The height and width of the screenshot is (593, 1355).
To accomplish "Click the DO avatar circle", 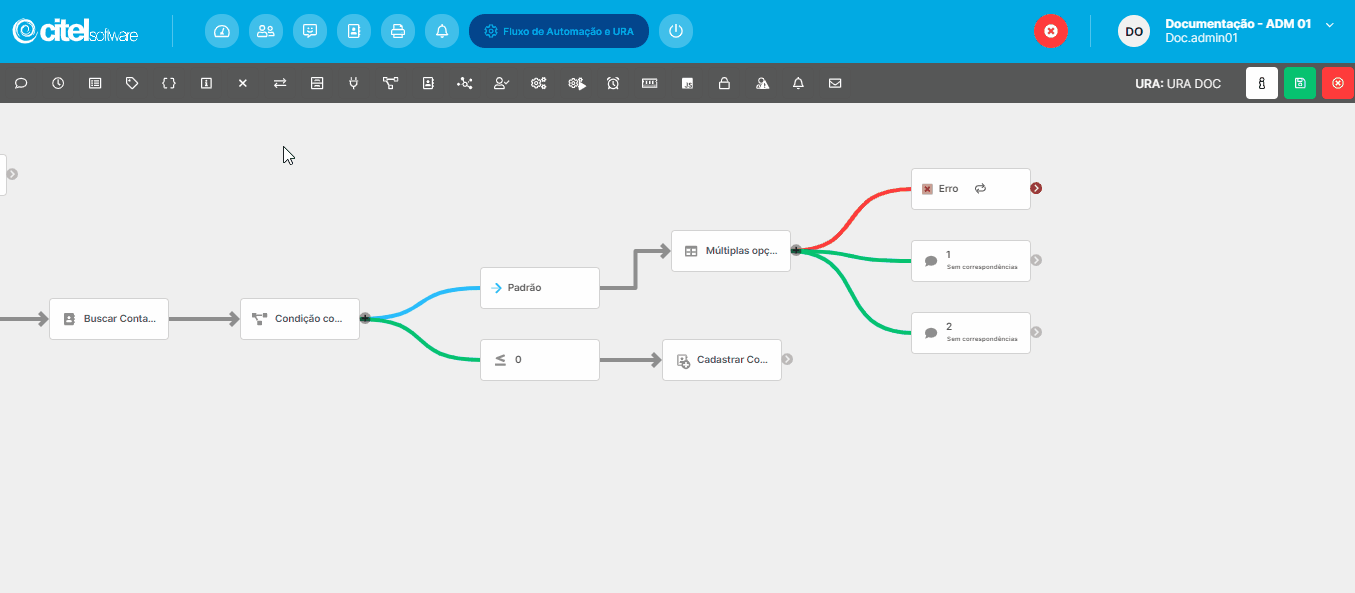I will coord(1134,31).
